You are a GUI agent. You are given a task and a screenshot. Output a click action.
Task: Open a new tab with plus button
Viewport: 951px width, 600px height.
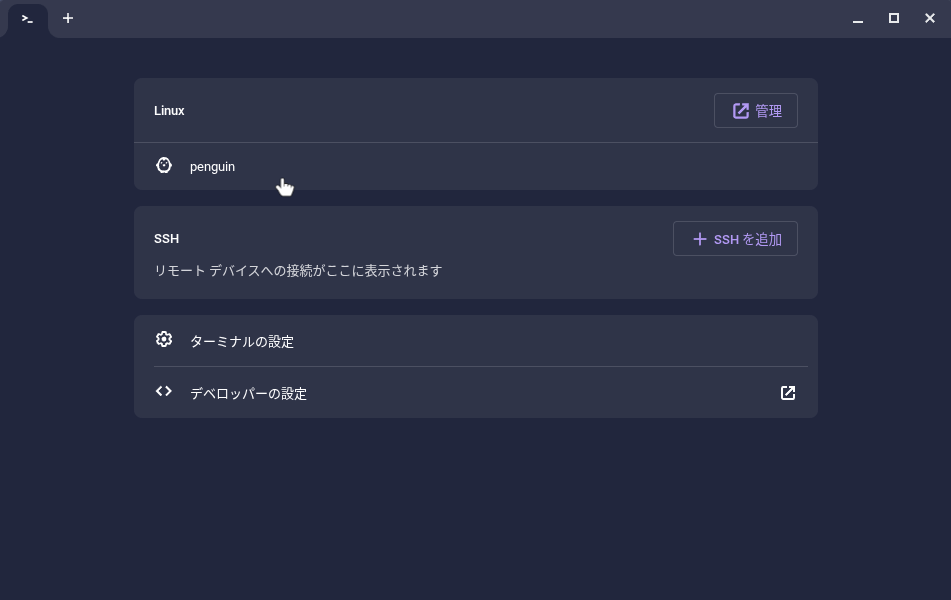pos(68,18)
